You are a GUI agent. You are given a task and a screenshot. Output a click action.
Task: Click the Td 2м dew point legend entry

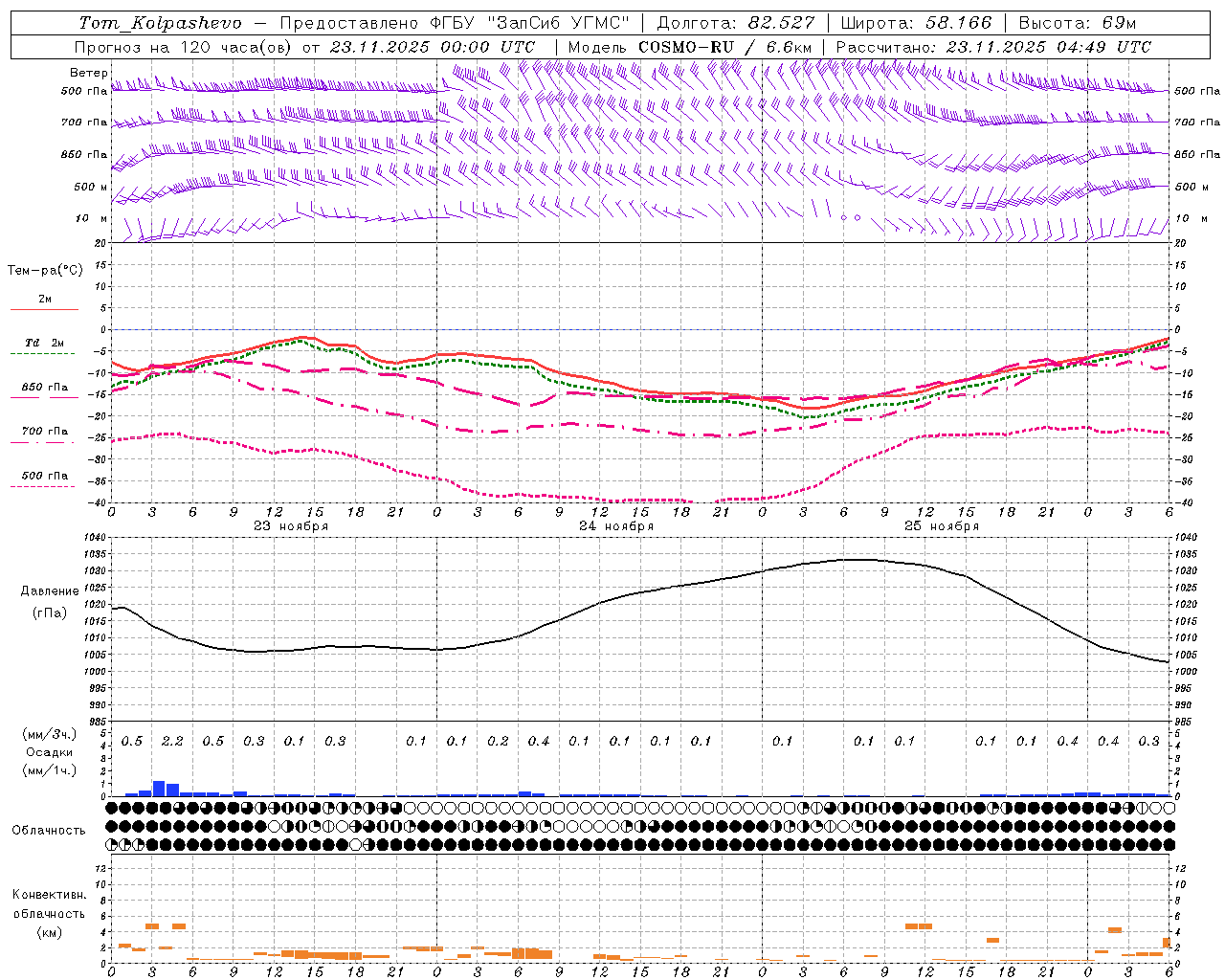point(44,343)
